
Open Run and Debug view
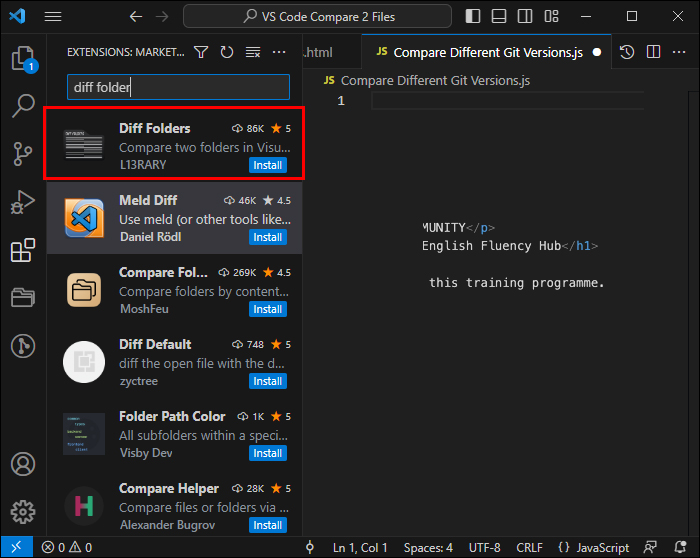pyautogui.click(x=23, y=202)
